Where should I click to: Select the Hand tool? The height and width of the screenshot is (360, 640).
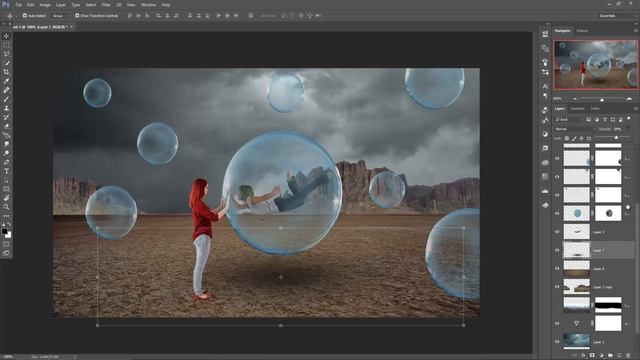[6, 198]
